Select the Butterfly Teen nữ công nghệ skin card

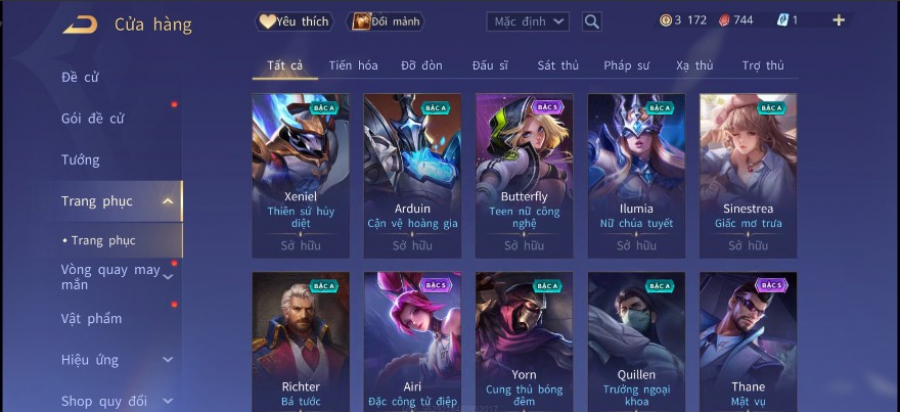[524, 176]
